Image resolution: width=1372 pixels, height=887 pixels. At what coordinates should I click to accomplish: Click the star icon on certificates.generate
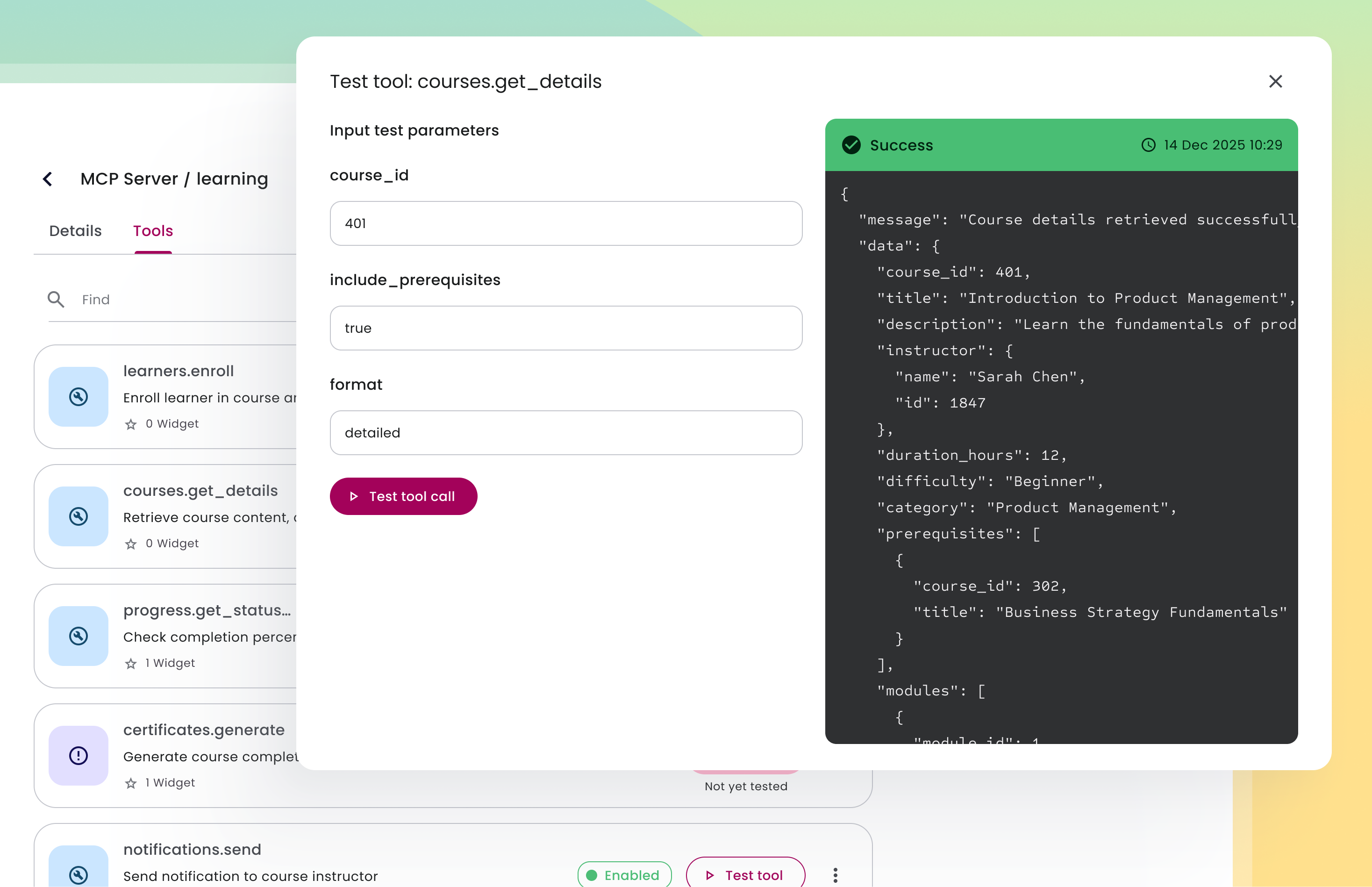[x=131, y=783]
